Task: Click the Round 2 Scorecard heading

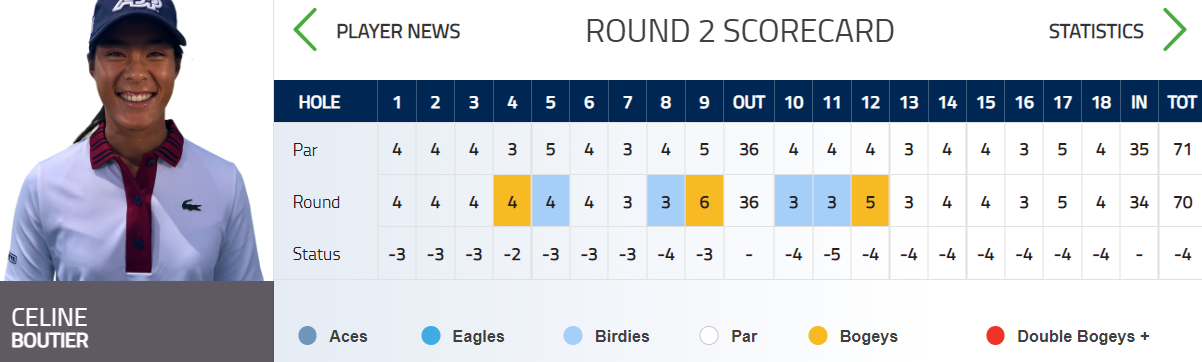Action: pos(740,31)
